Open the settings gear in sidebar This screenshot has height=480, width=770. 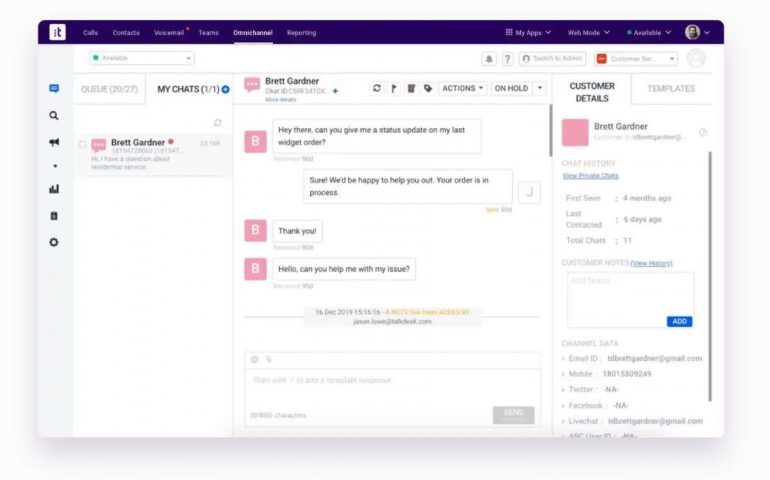pyautogui.click(x=54, y=242)
